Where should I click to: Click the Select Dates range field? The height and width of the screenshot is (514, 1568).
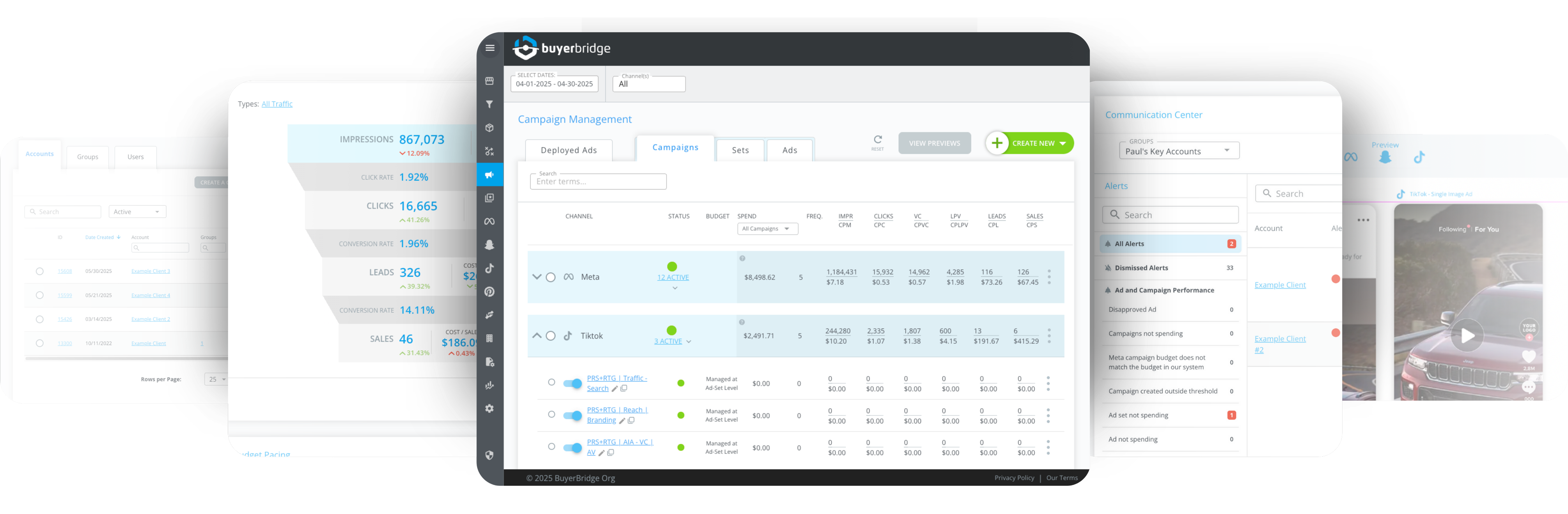tap(555, 84)
